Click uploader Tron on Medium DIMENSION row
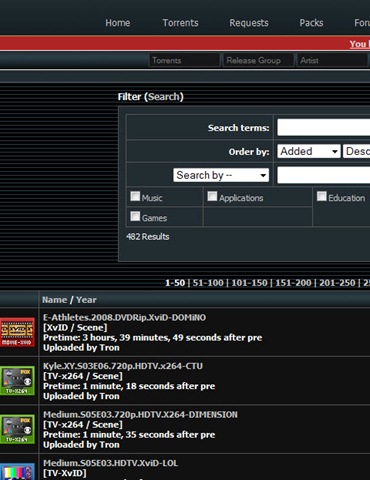Viewport: 370px width, 480px height. click(x=109, y=445)
